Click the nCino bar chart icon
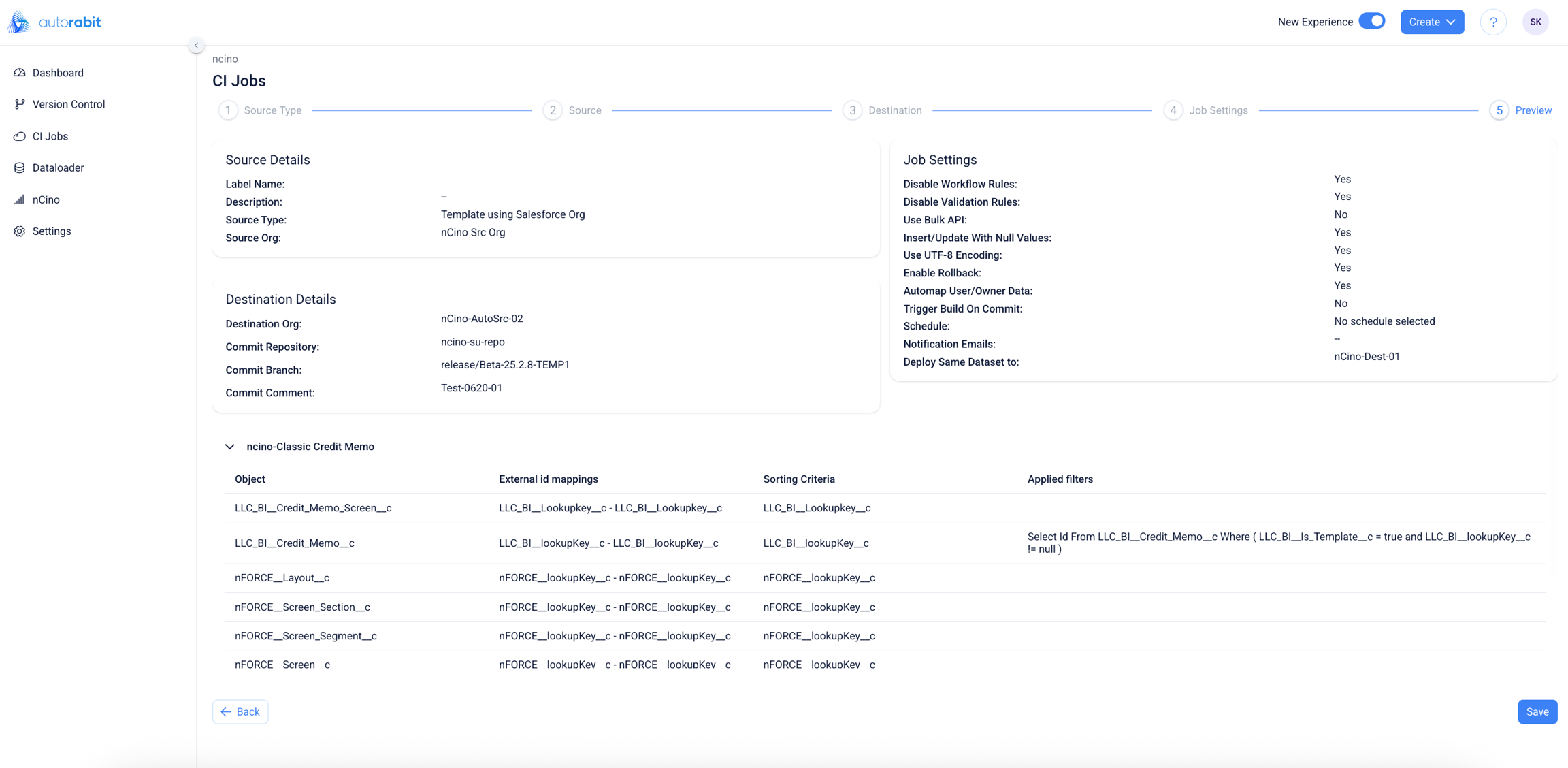1568x768 pixels. point(20,199)
